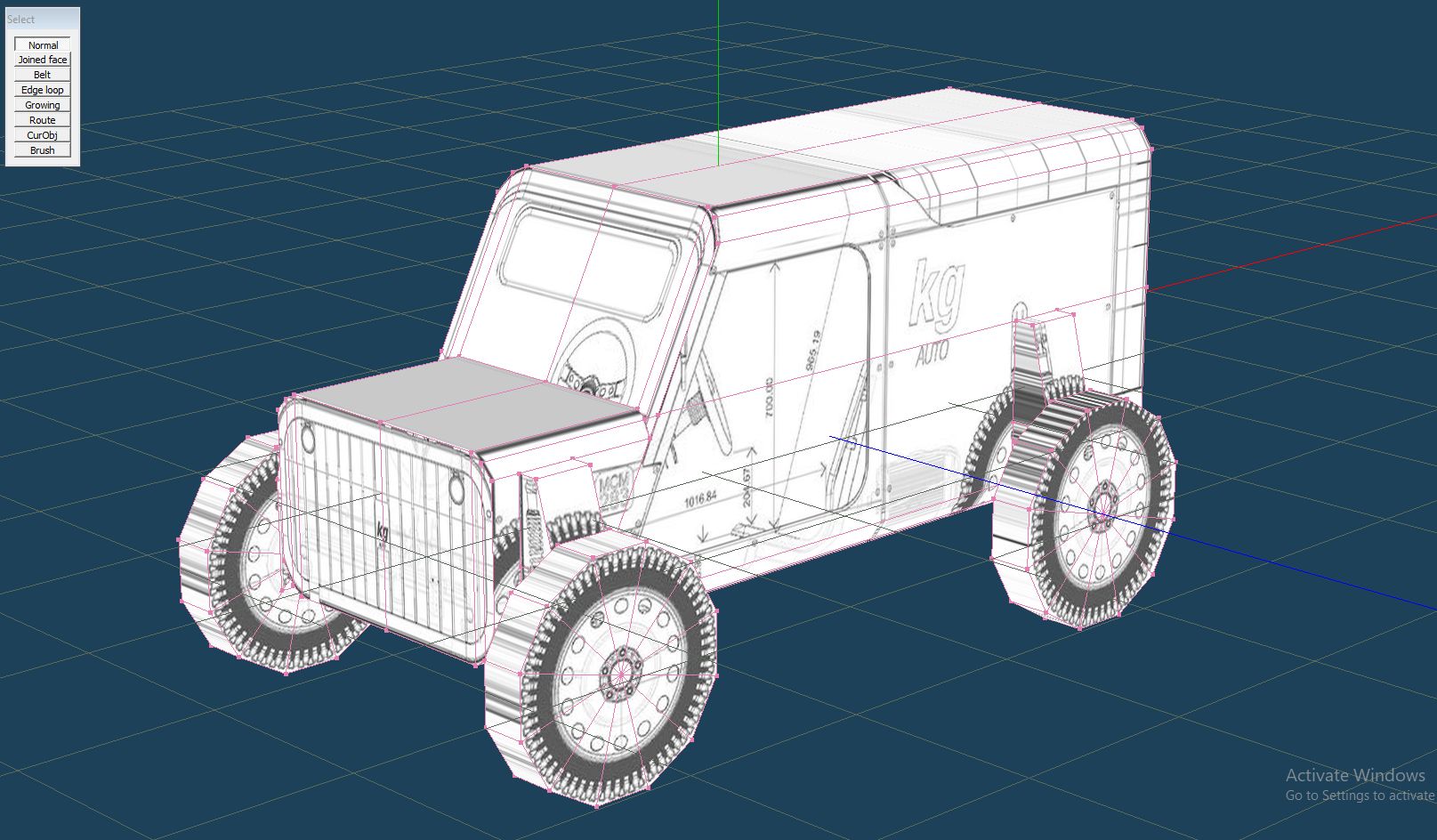1437x840 pixels.
Task: Click the small kg badge on grille
Action: tap(383, 531)
